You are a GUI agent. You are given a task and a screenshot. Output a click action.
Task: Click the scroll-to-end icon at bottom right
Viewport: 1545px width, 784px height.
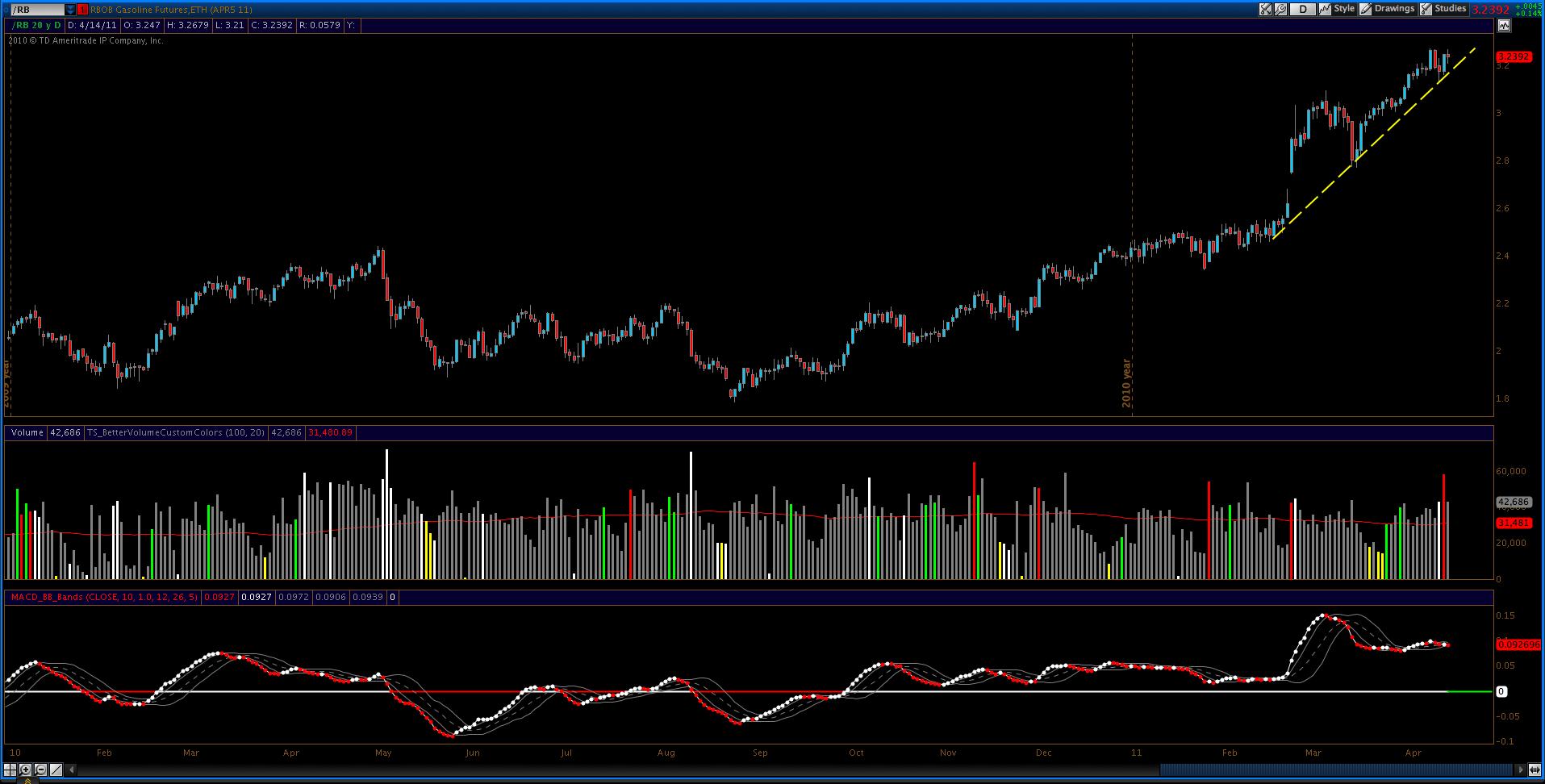[1535, 769]
